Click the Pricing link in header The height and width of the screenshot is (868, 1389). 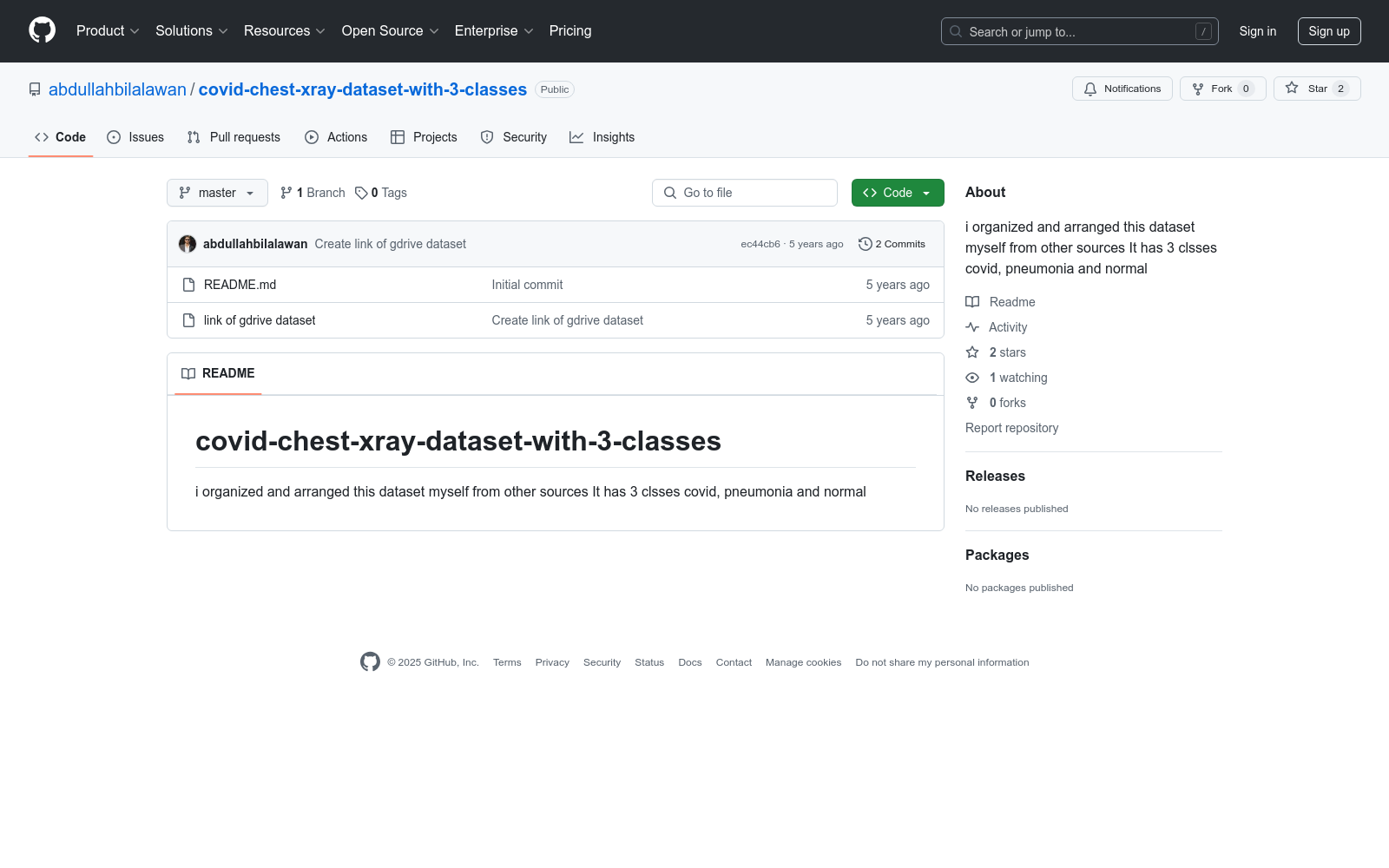coord(570,31)
